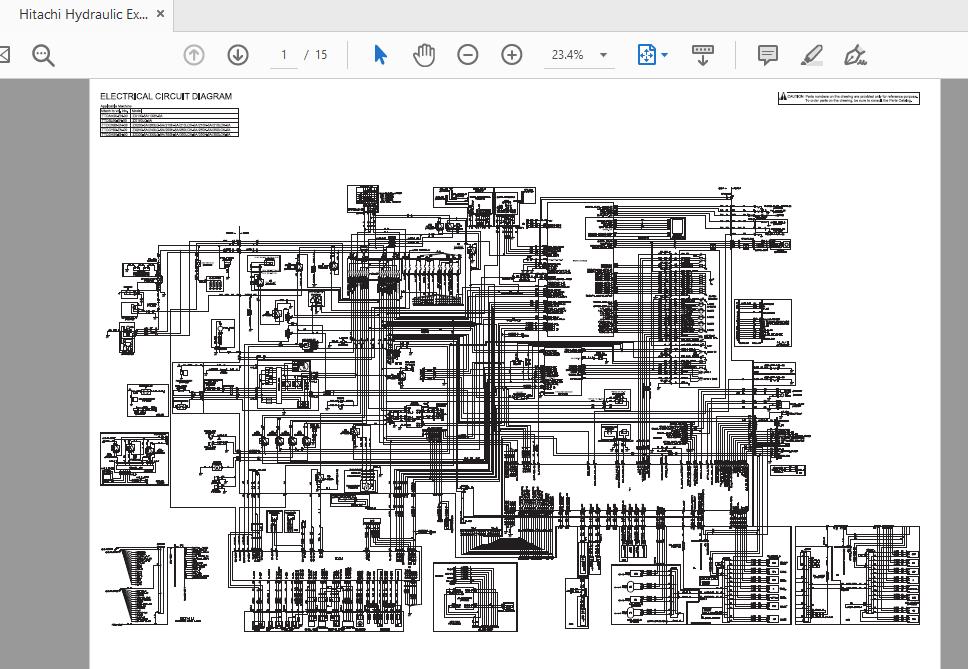
Task: Select the Highlight text pen tool
Action: [812, 55]
